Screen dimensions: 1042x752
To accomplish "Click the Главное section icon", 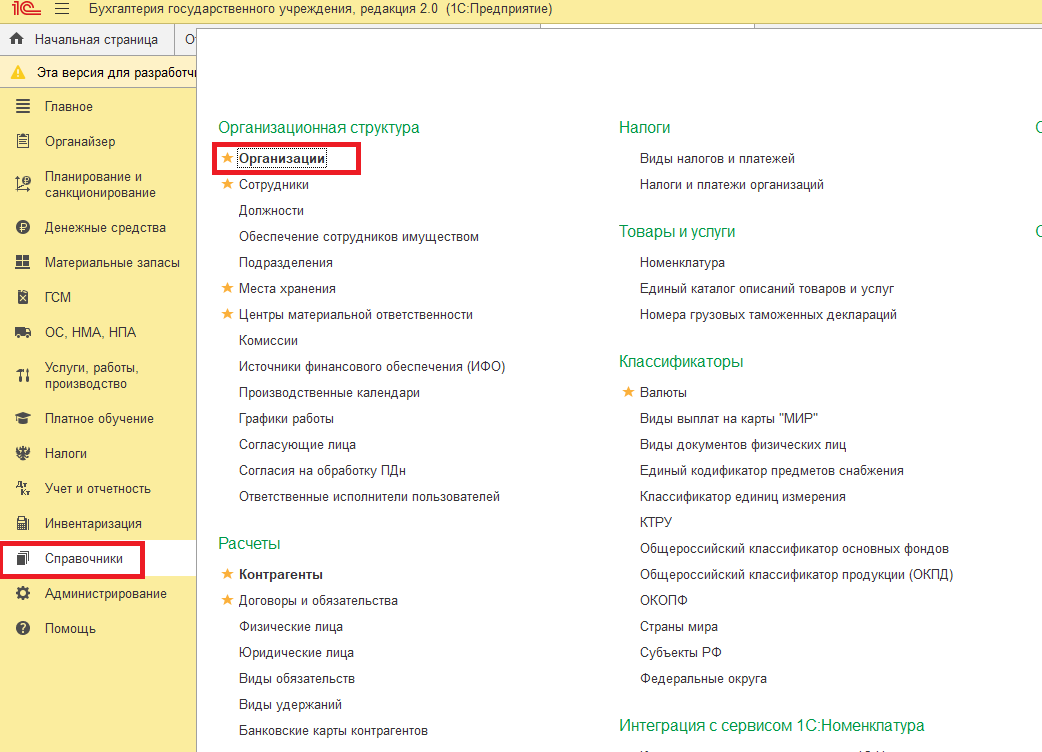I will click(x=23, y=106).
